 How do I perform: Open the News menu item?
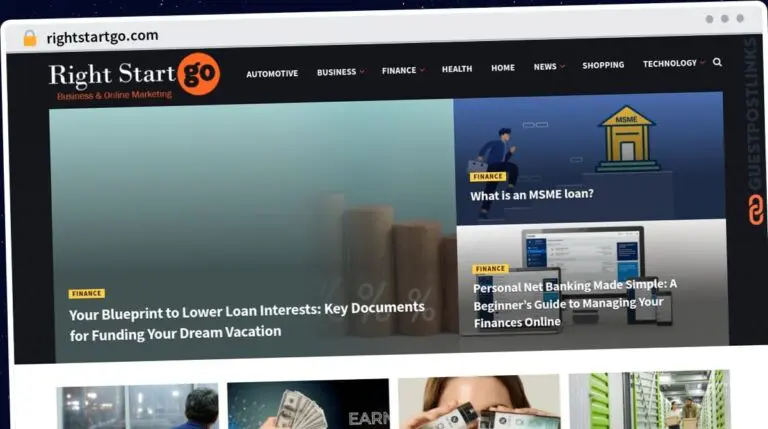tap(545, 66)
